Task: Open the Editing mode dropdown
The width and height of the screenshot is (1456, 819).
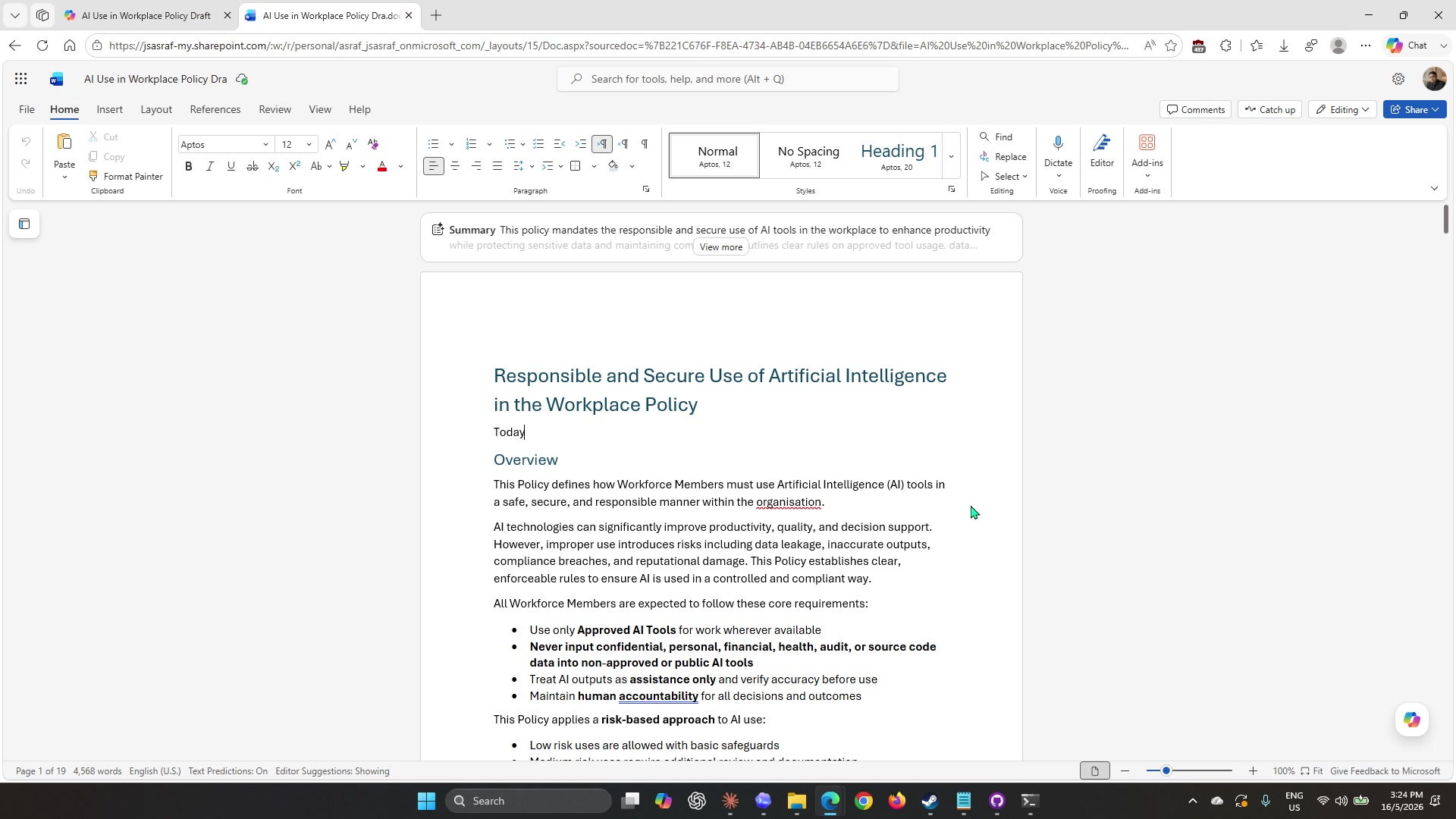Action: [1342, 109]
